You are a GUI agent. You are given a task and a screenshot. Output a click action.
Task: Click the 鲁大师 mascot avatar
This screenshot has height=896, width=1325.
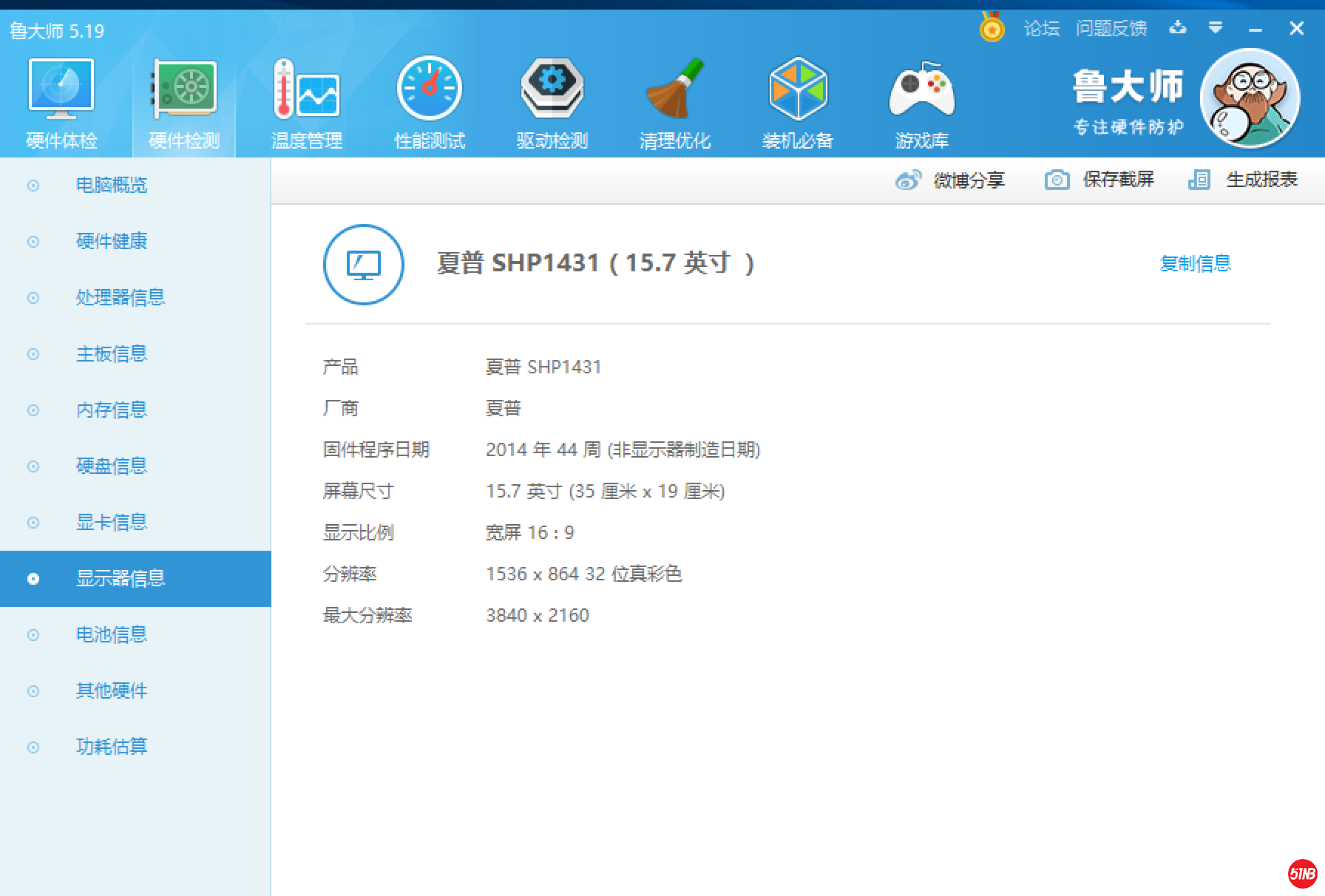coord(1250,99)
